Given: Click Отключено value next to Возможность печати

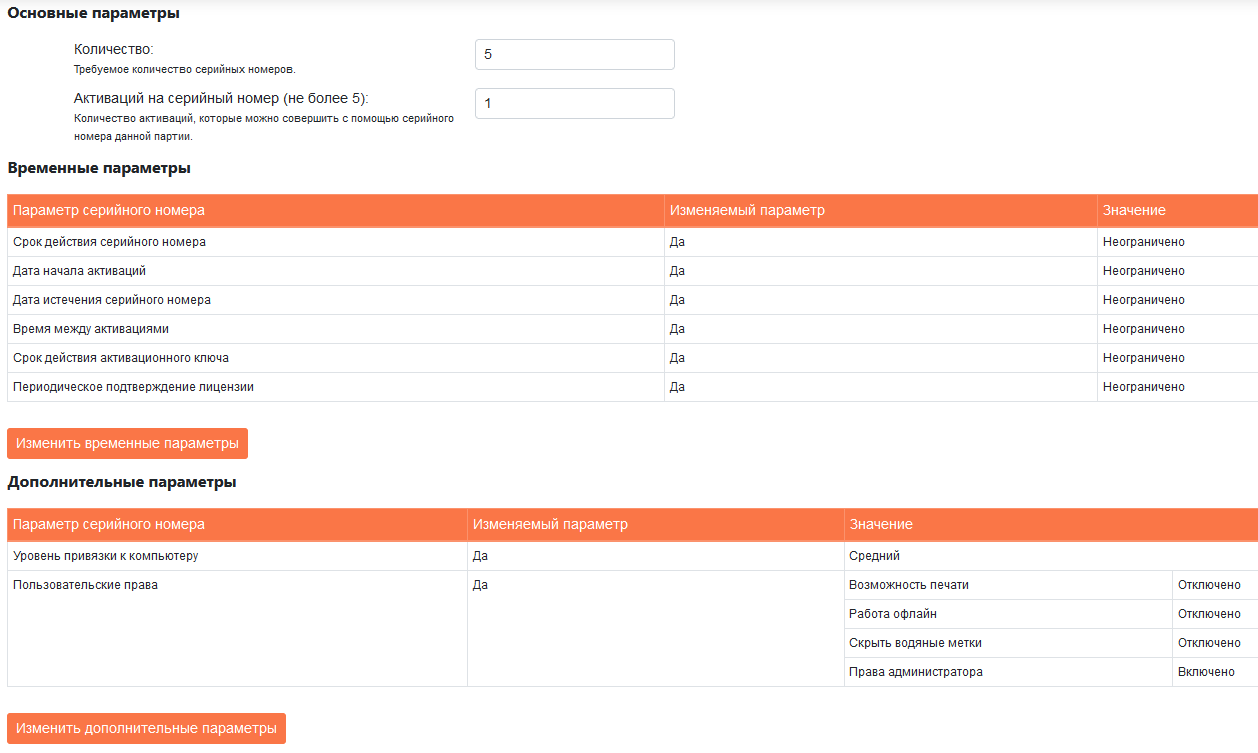Looking at the screenshot, I should click(x=1209, y=585).
